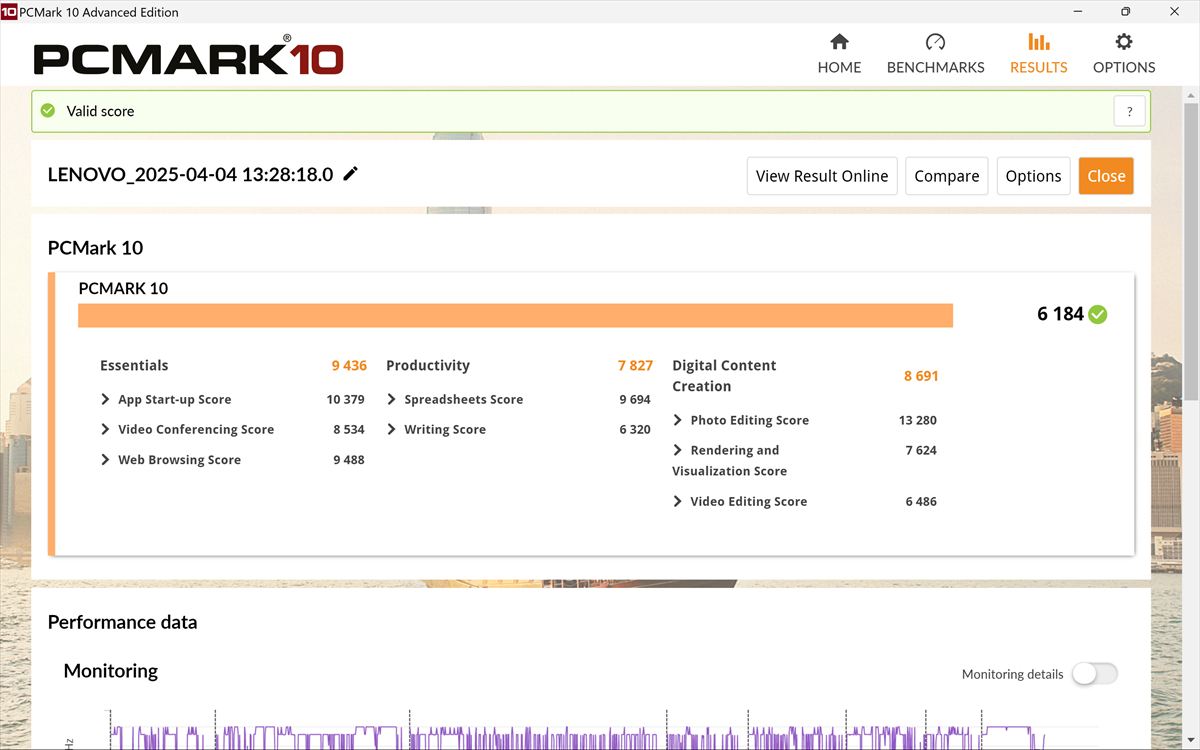The height and width of the screenshot is (750, 1200).
Task: Click Photo Editing value 13 280
Action: tap(918, 420)
